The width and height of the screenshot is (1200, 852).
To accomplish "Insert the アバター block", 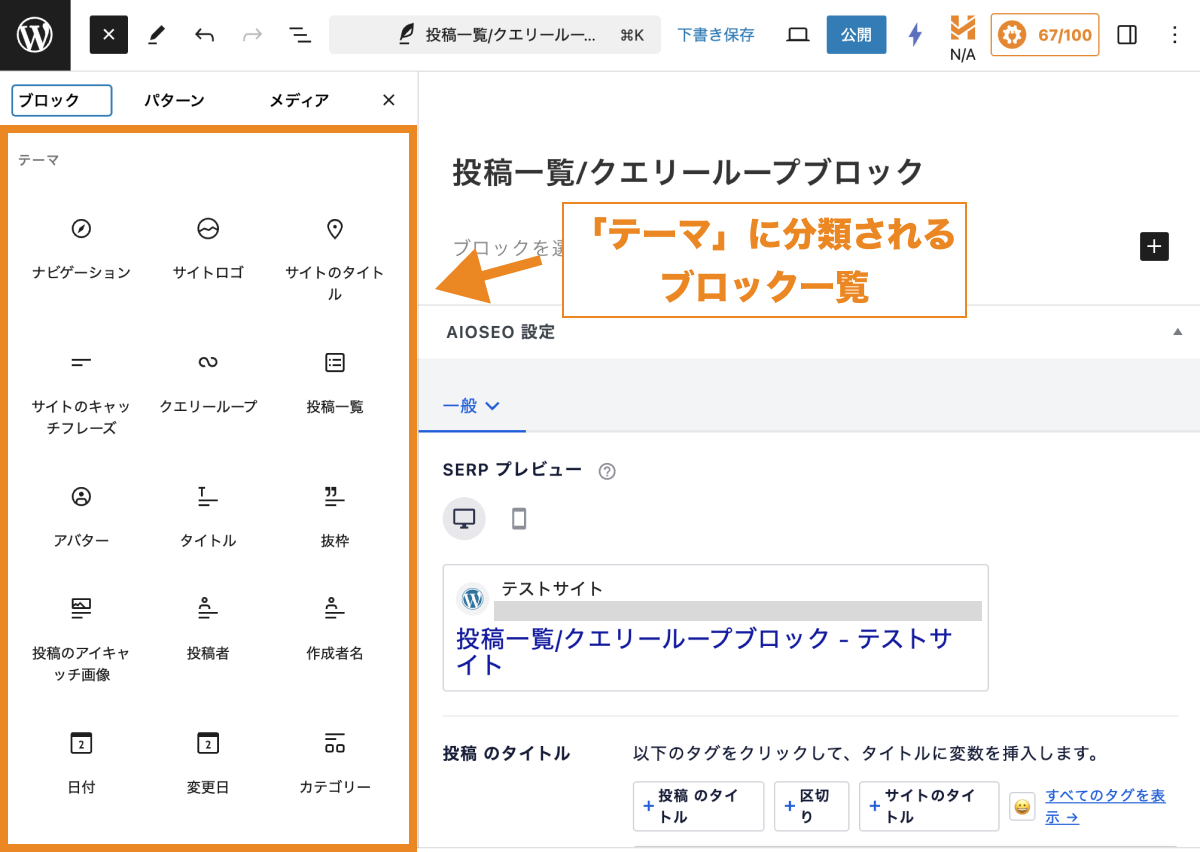I will [x=81, y=515].
